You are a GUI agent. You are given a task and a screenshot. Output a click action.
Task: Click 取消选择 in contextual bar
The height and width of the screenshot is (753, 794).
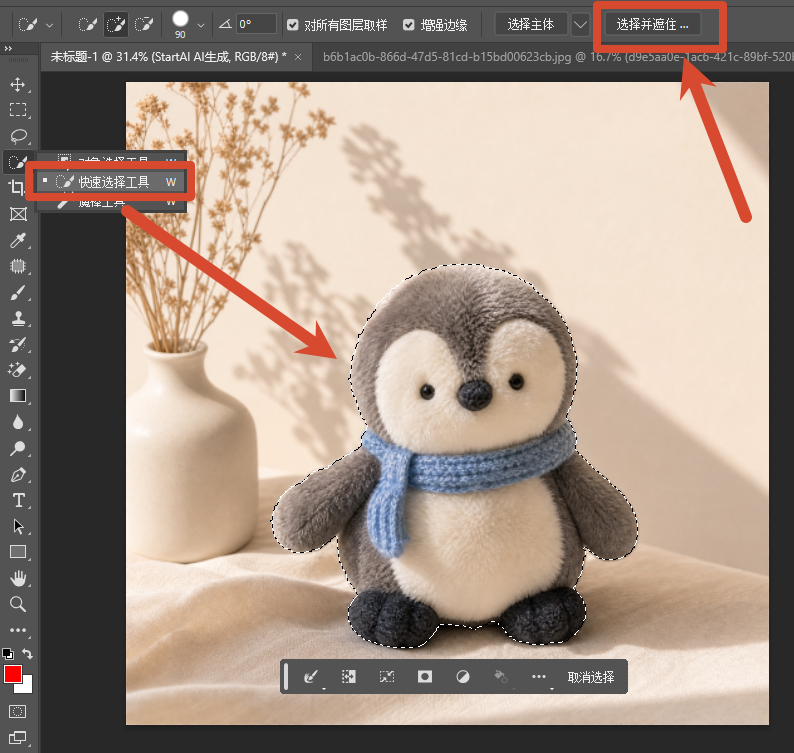coord(590,677)
